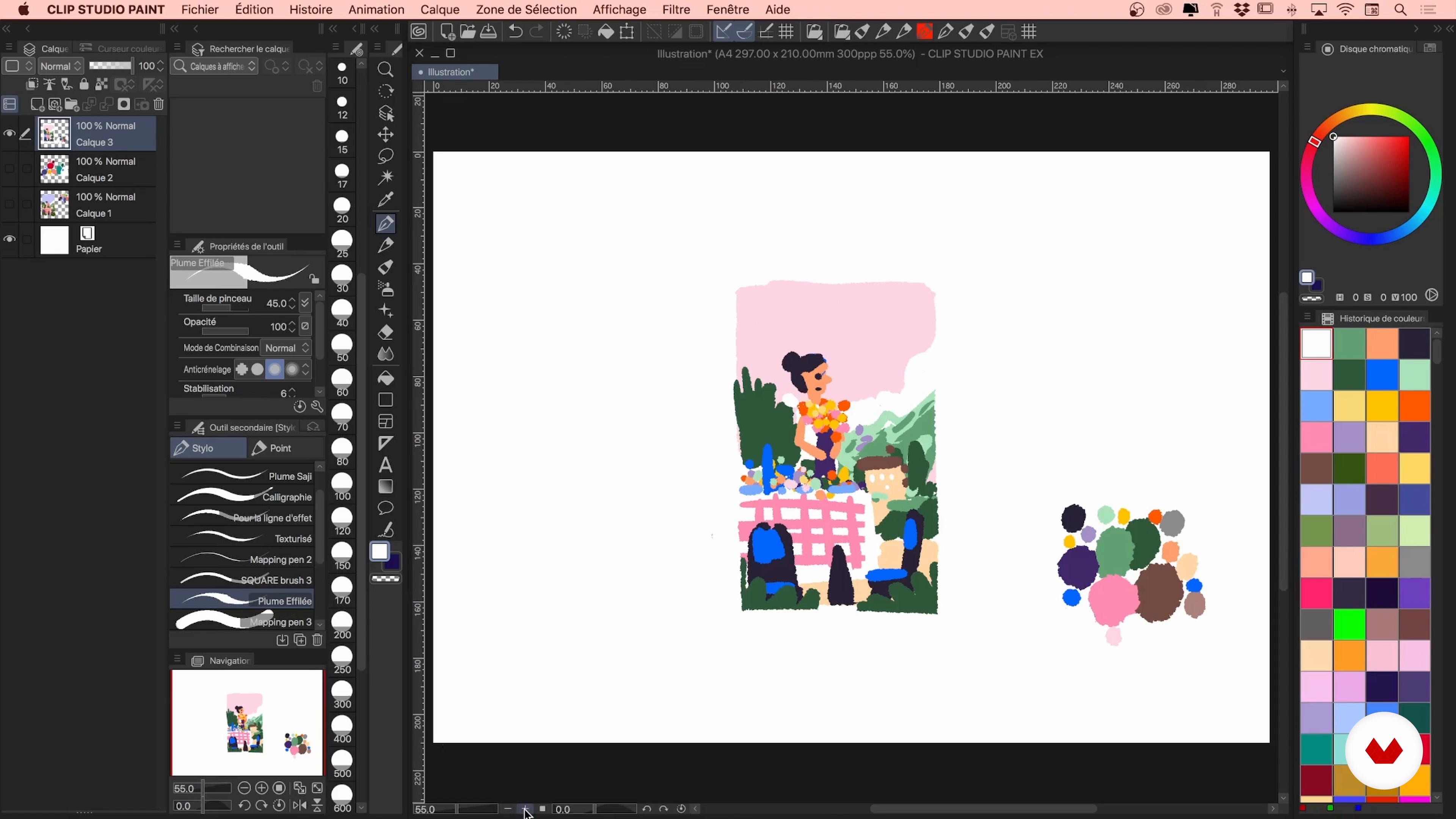
Task: Select the Gradient tool
Action: [x=386, y=486]
